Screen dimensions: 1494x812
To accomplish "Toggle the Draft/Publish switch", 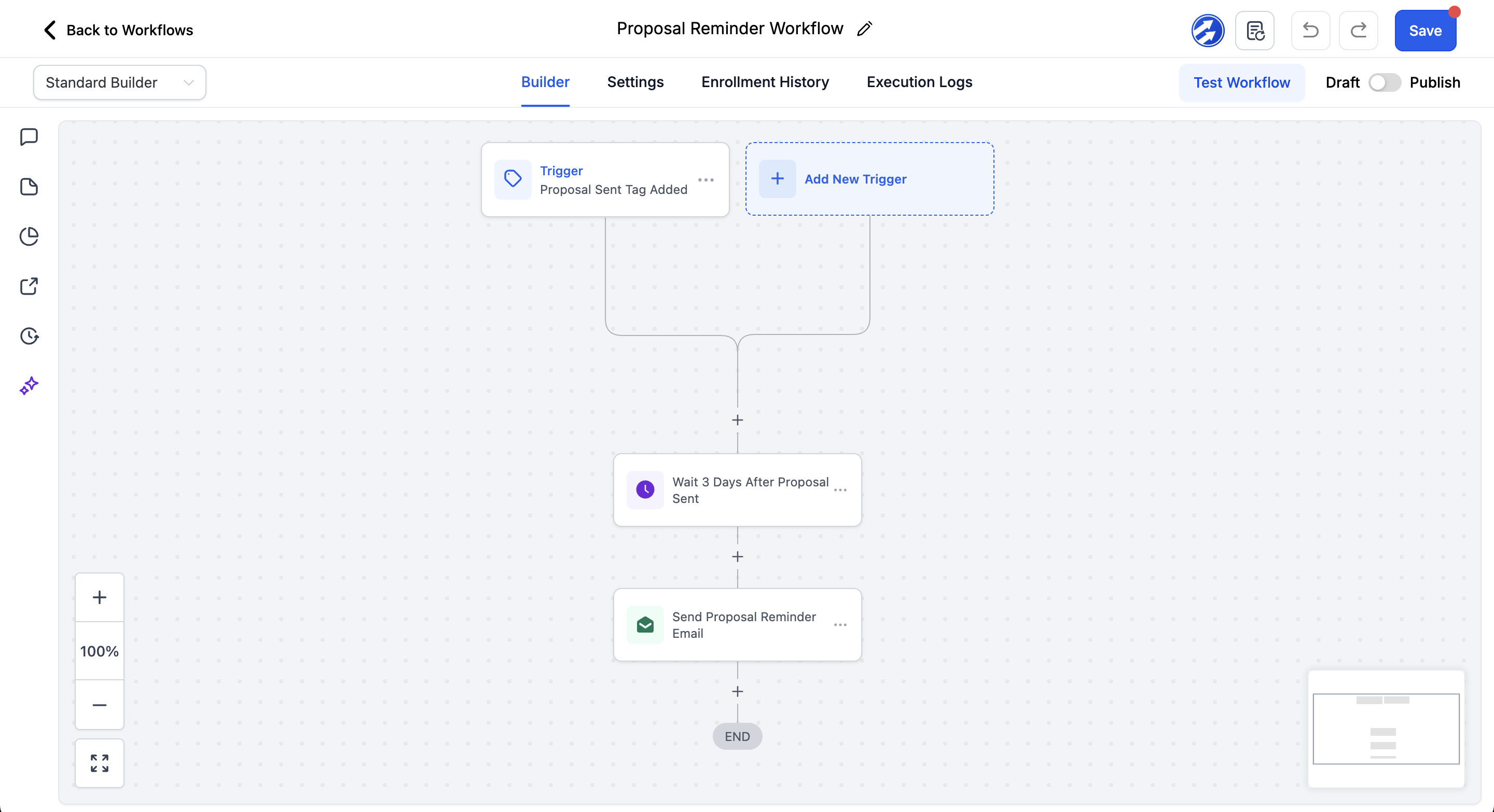I will tap(1384, 82).
